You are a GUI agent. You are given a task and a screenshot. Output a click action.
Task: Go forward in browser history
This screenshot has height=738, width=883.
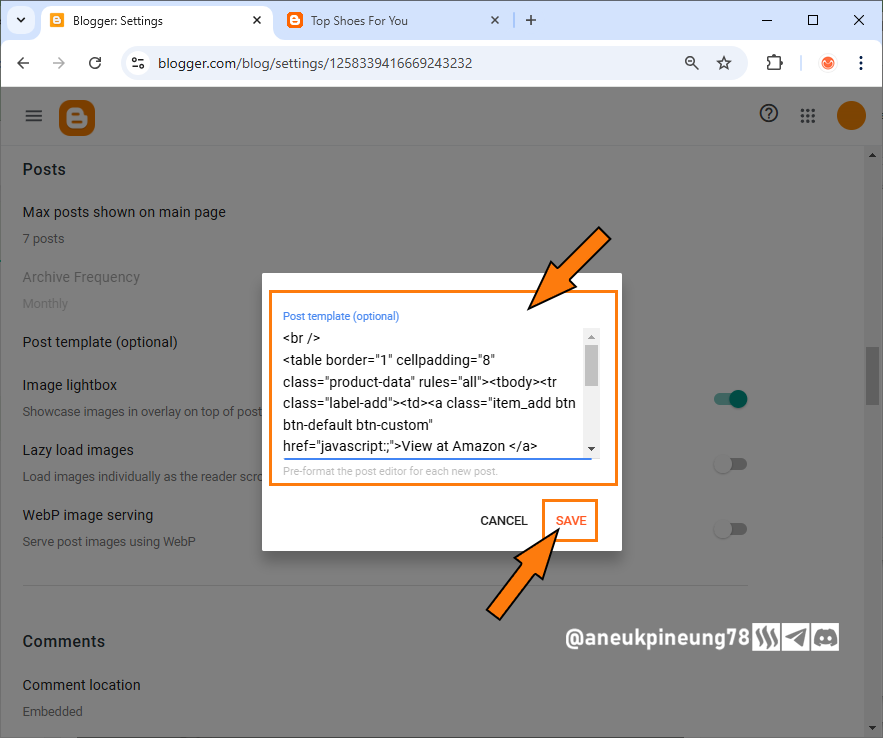coord(59,63)
